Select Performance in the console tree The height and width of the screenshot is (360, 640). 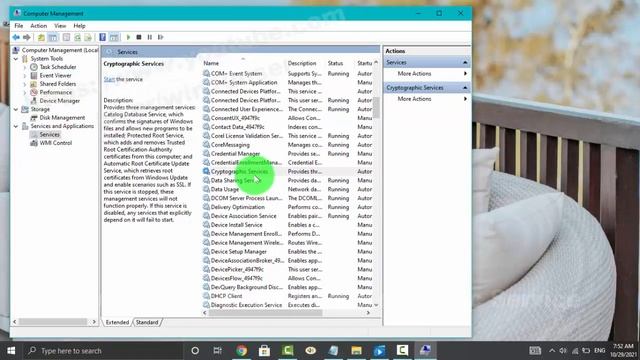tap(56, 92)
